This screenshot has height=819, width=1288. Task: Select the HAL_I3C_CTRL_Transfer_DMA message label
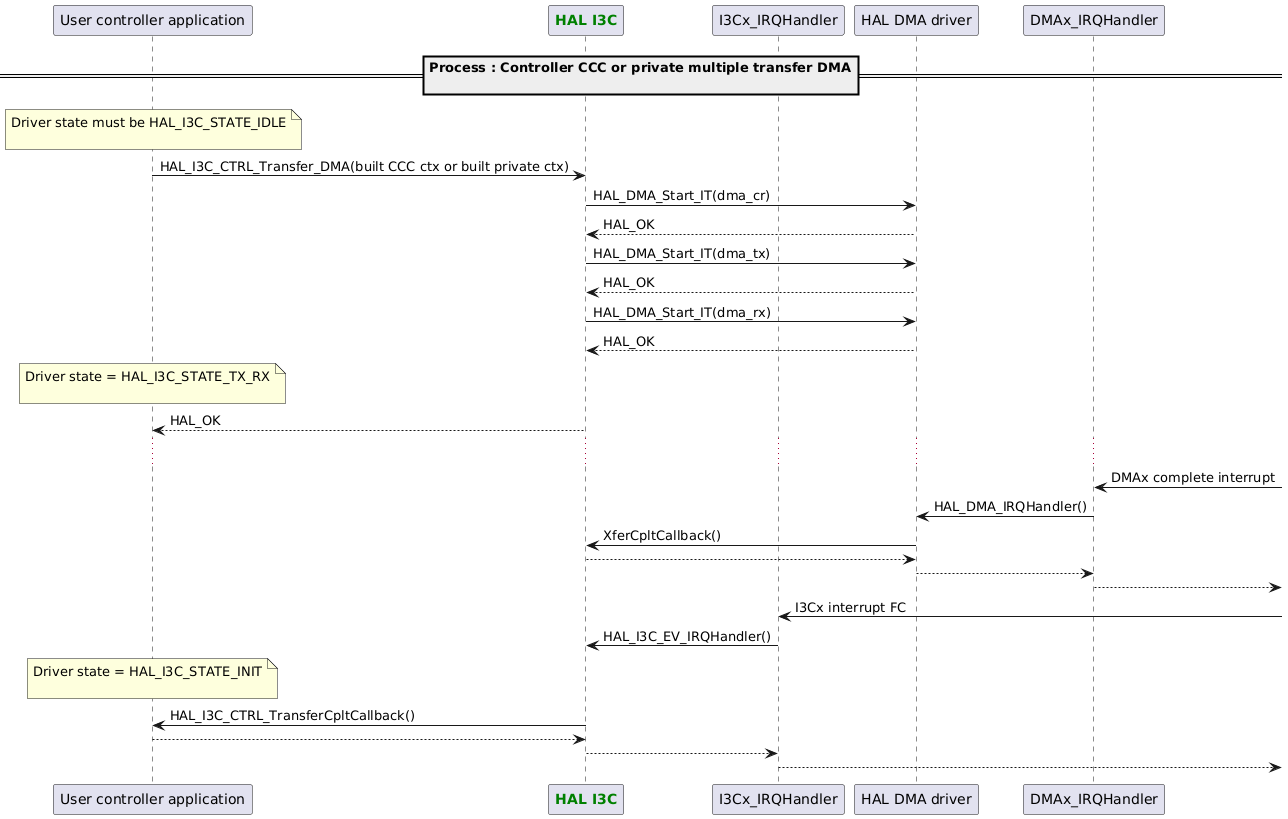tap(363, 166)
